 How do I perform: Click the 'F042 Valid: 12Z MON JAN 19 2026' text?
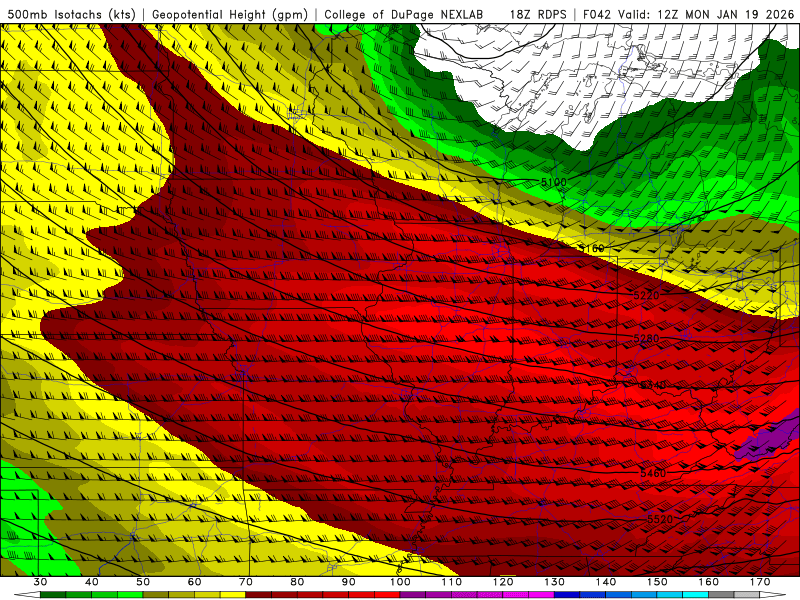[688, 14]
